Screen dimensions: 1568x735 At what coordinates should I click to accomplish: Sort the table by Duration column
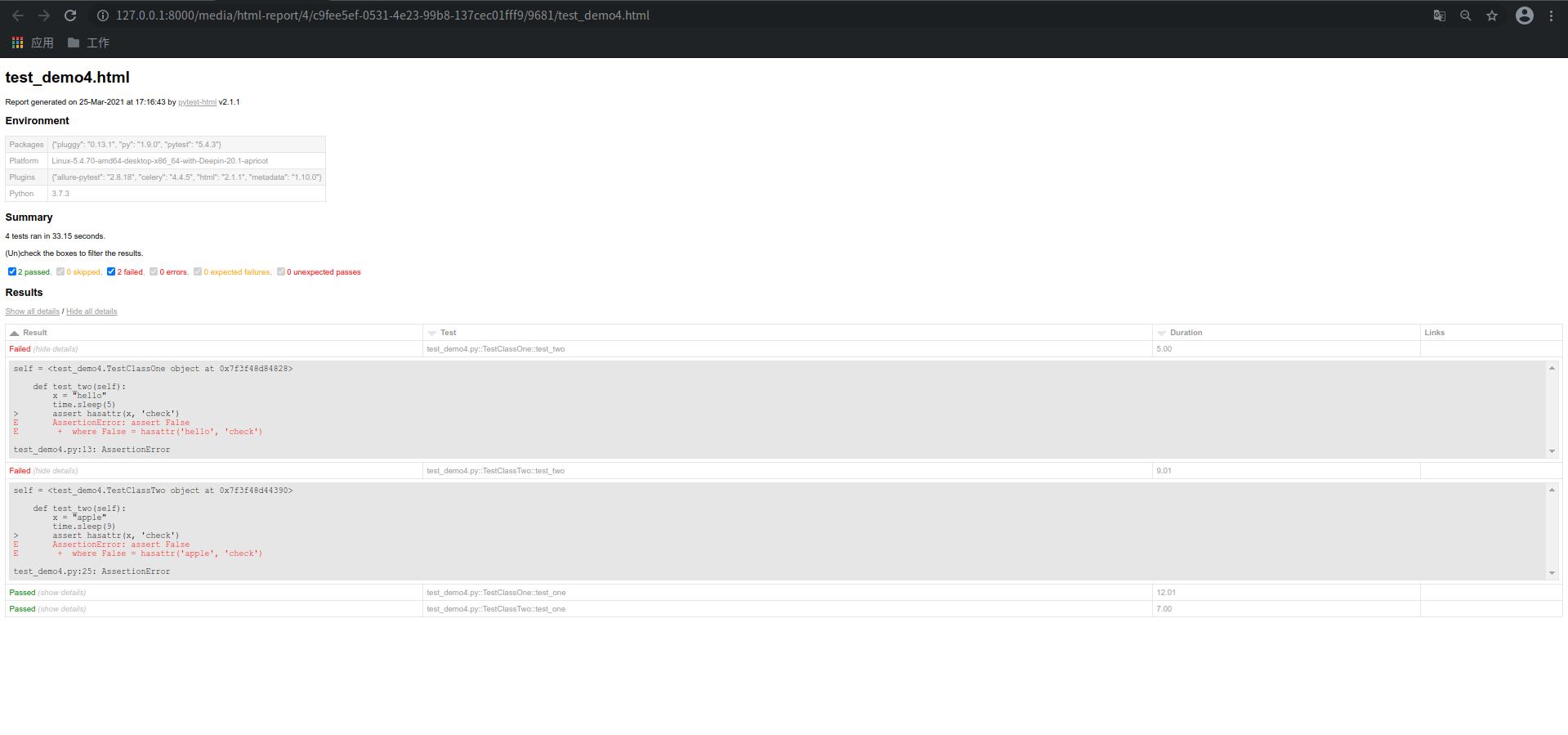point(1286,333)
